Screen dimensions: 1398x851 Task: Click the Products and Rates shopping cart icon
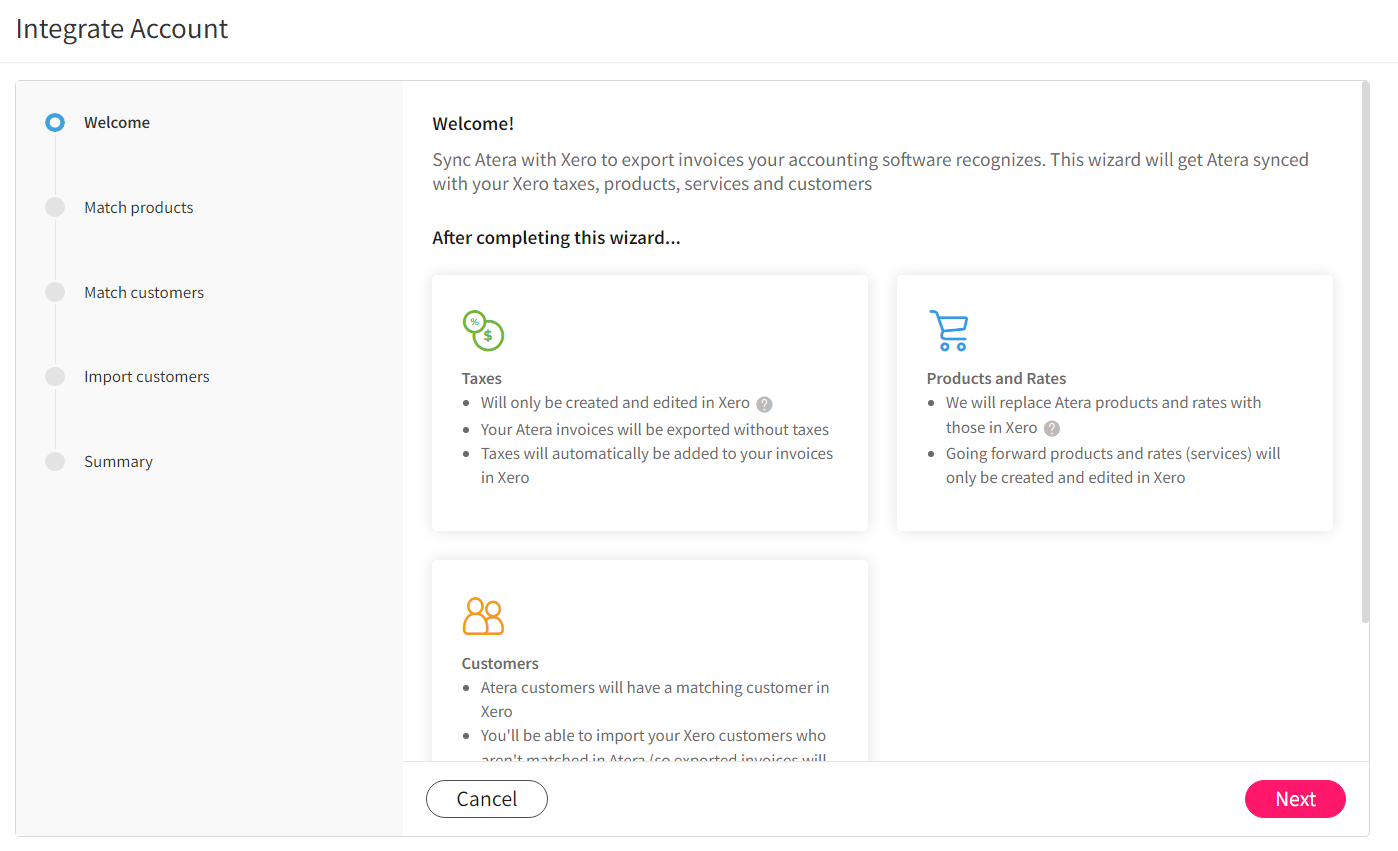948,330
